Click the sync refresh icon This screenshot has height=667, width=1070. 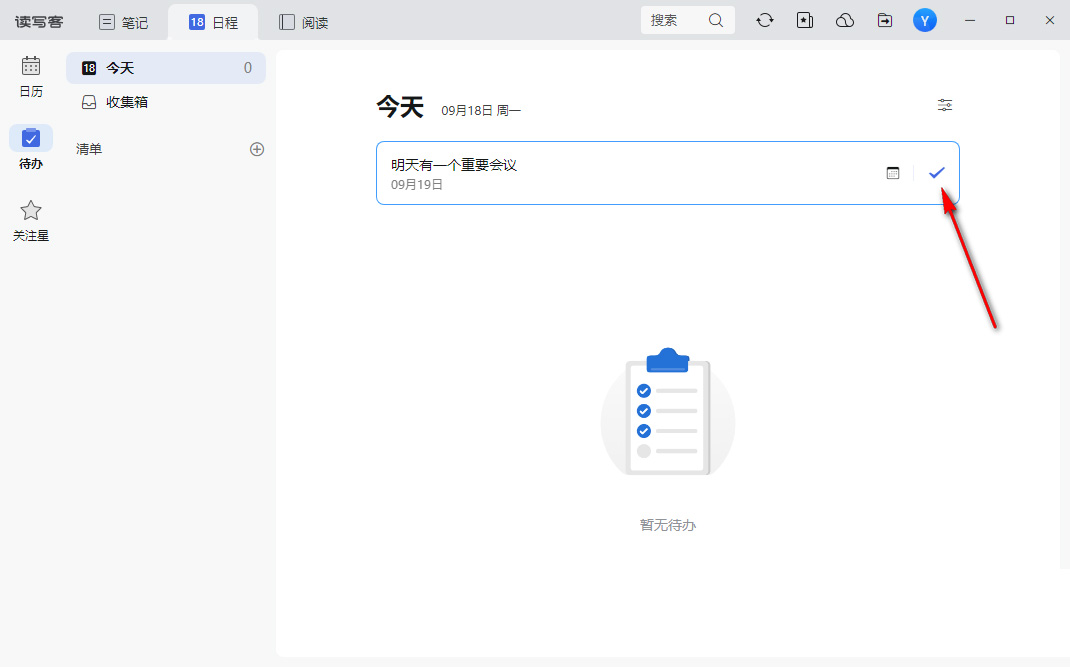pyautogui.click(x=765, y=20)
